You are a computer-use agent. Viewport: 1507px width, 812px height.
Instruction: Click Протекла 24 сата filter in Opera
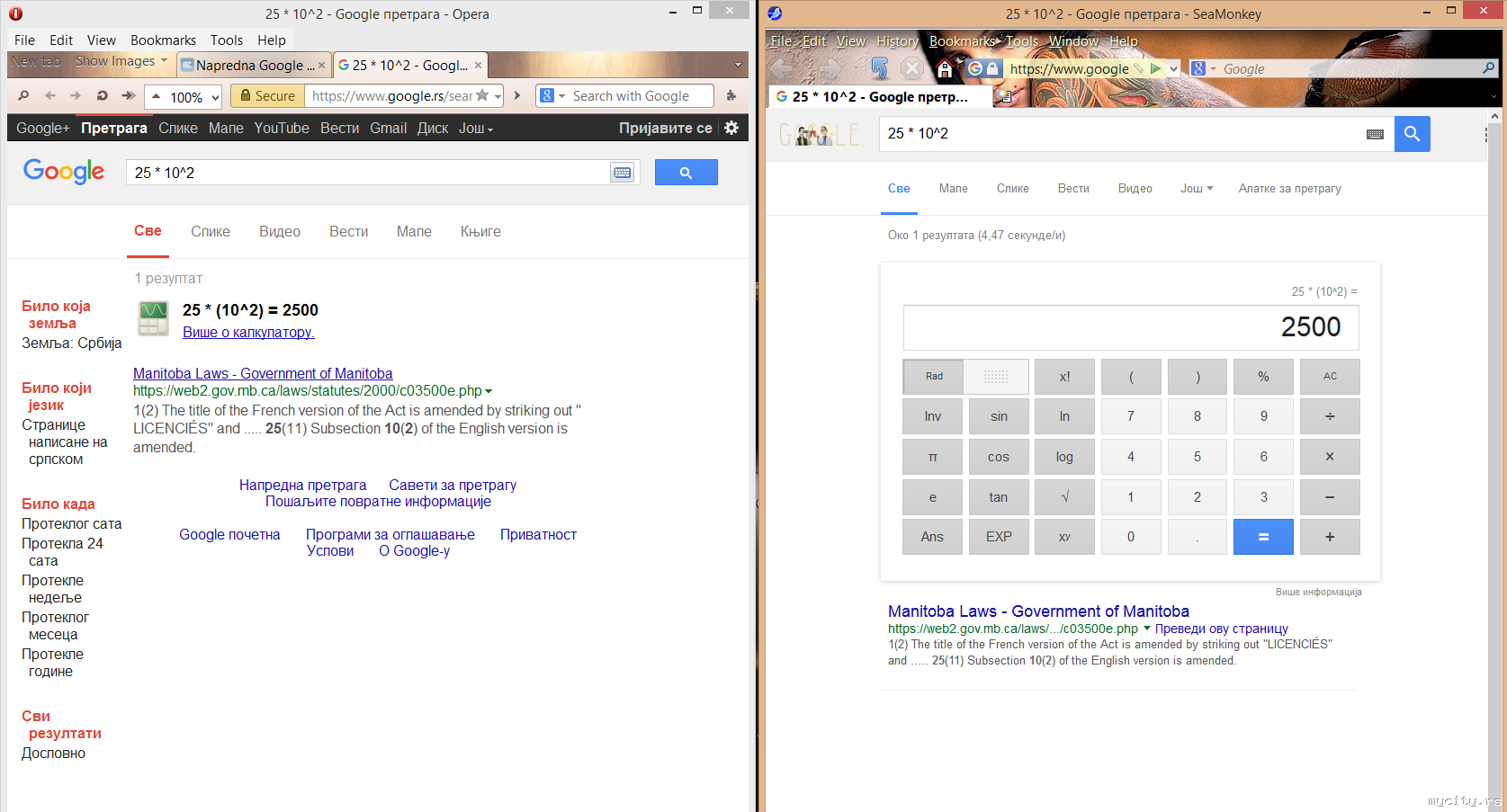62,552
